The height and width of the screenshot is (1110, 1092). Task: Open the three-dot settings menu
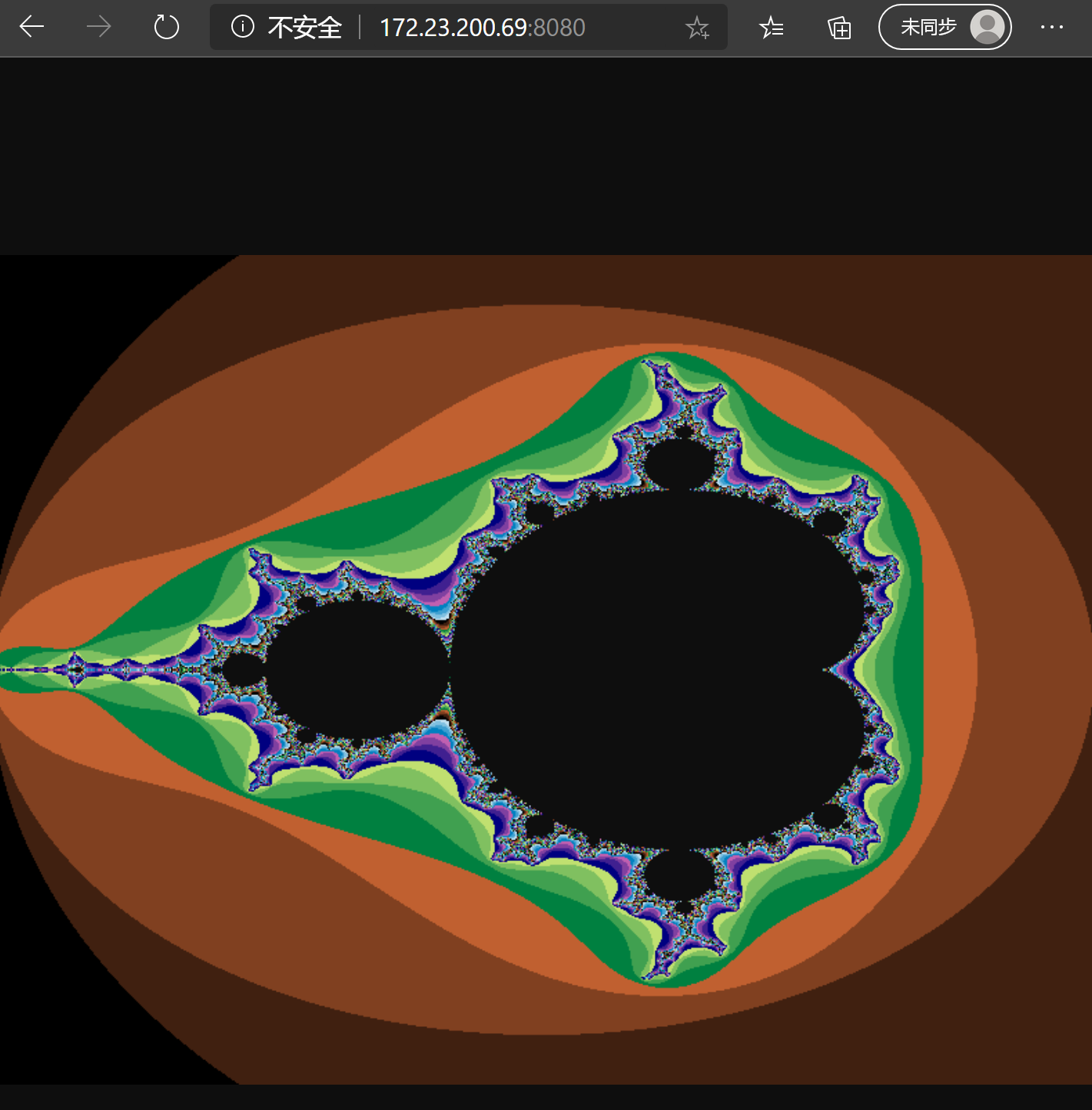click(x=1051, y=28)
